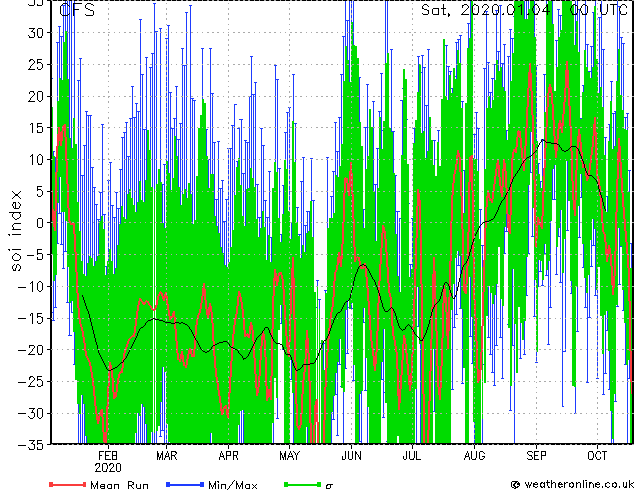The height and width of the screenshot is (490, 634).
Task: Click the y-axis value 20
Action: tap(36, 96)
